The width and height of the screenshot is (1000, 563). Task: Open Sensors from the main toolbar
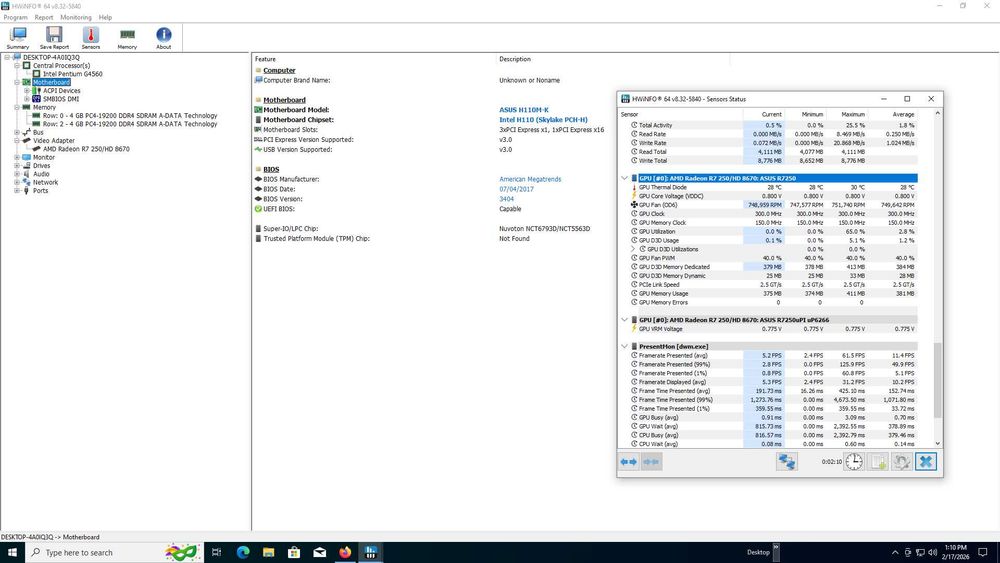tap(91, 38)
